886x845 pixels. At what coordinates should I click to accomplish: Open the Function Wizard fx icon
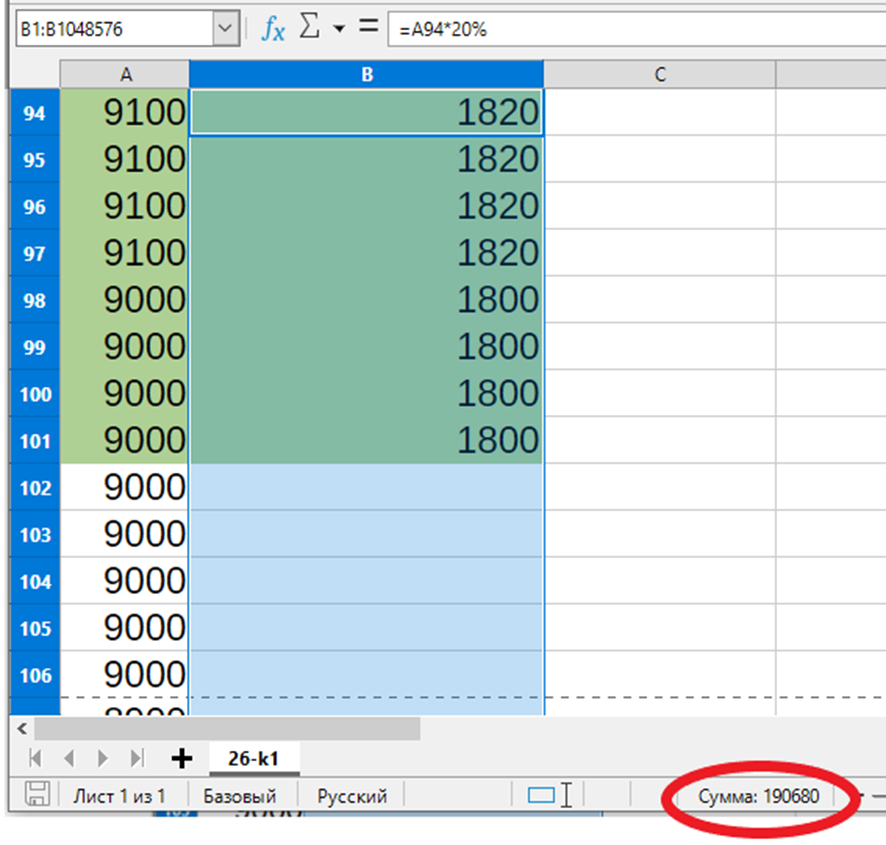tap(272, 29)
